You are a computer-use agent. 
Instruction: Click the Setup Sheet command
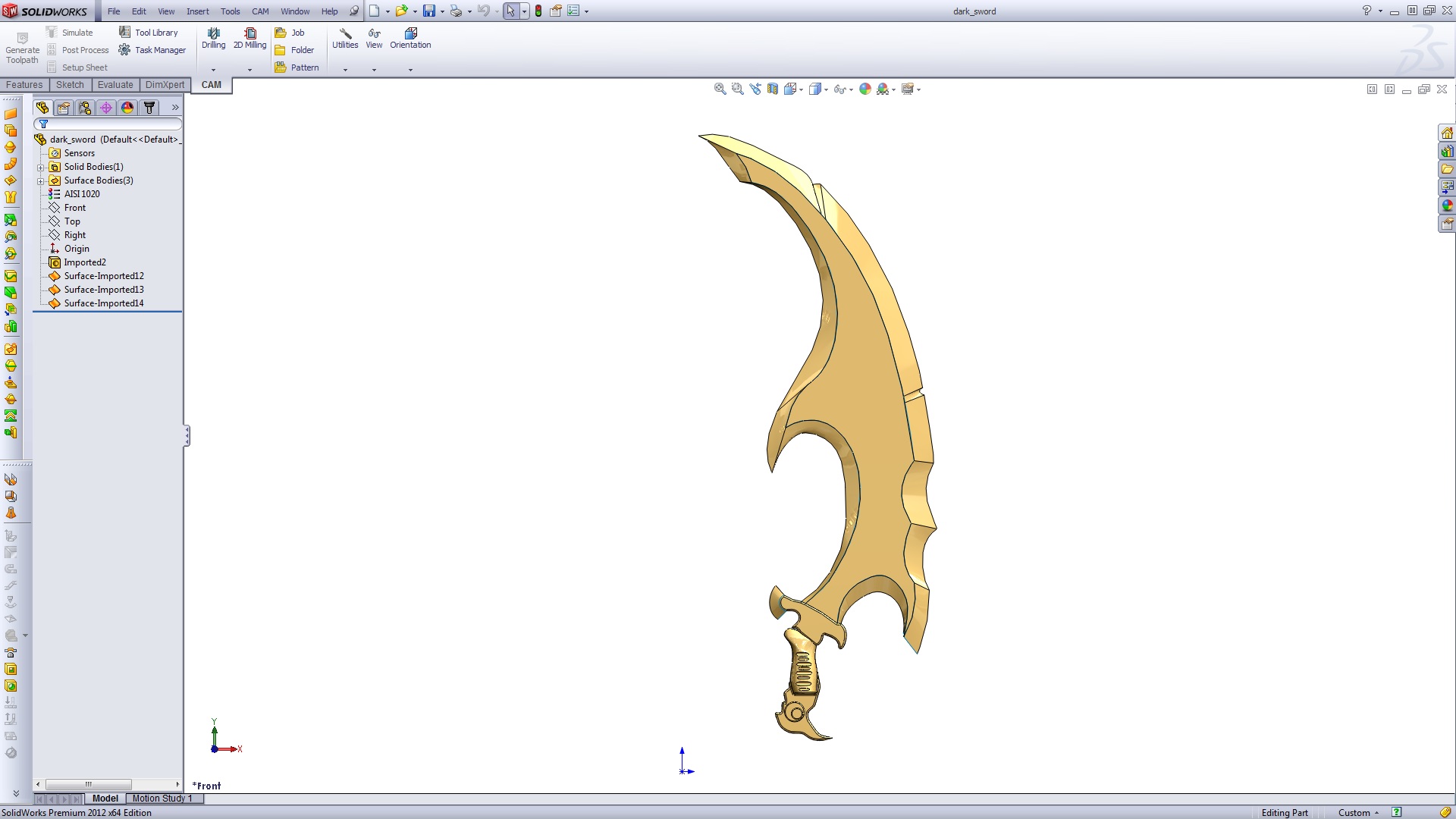[x=77, y=67]
